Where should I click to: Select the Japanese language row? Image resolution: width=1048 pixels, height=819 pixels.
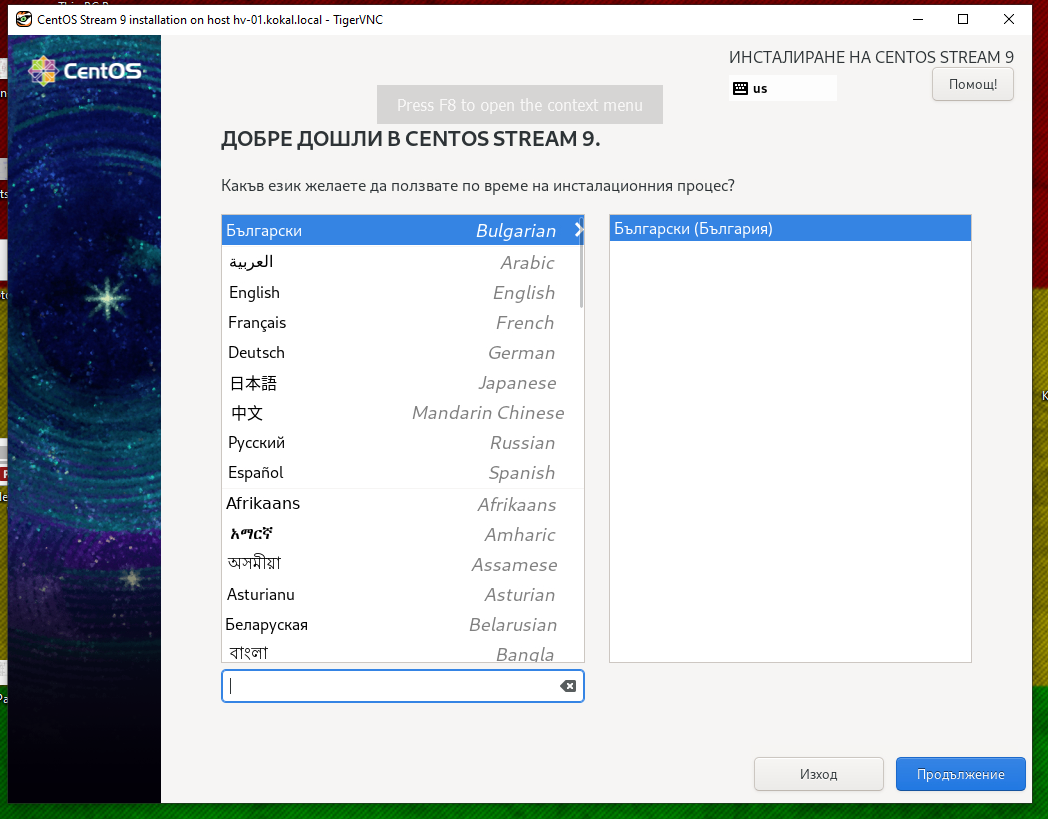tap(402, 382)
